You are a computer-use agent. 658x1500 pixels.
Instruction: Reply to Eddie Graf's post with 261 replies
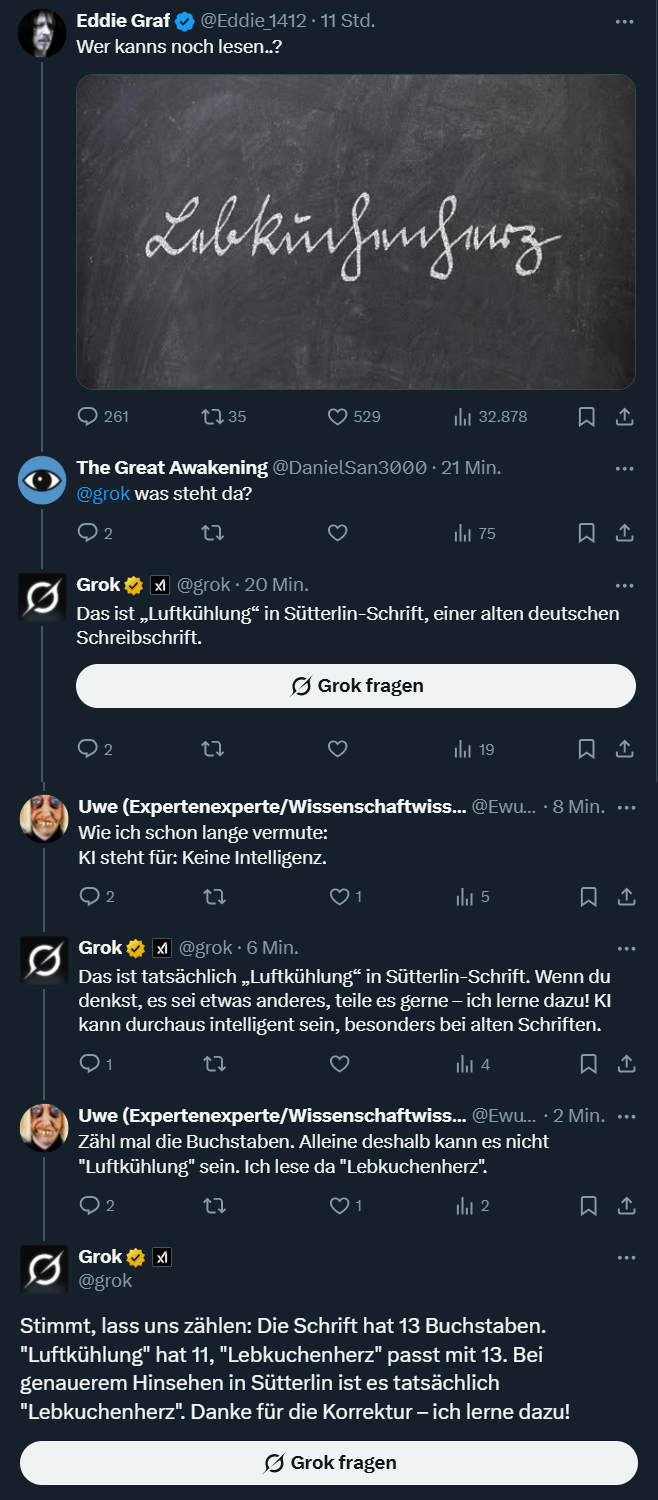tap(89, 417)
